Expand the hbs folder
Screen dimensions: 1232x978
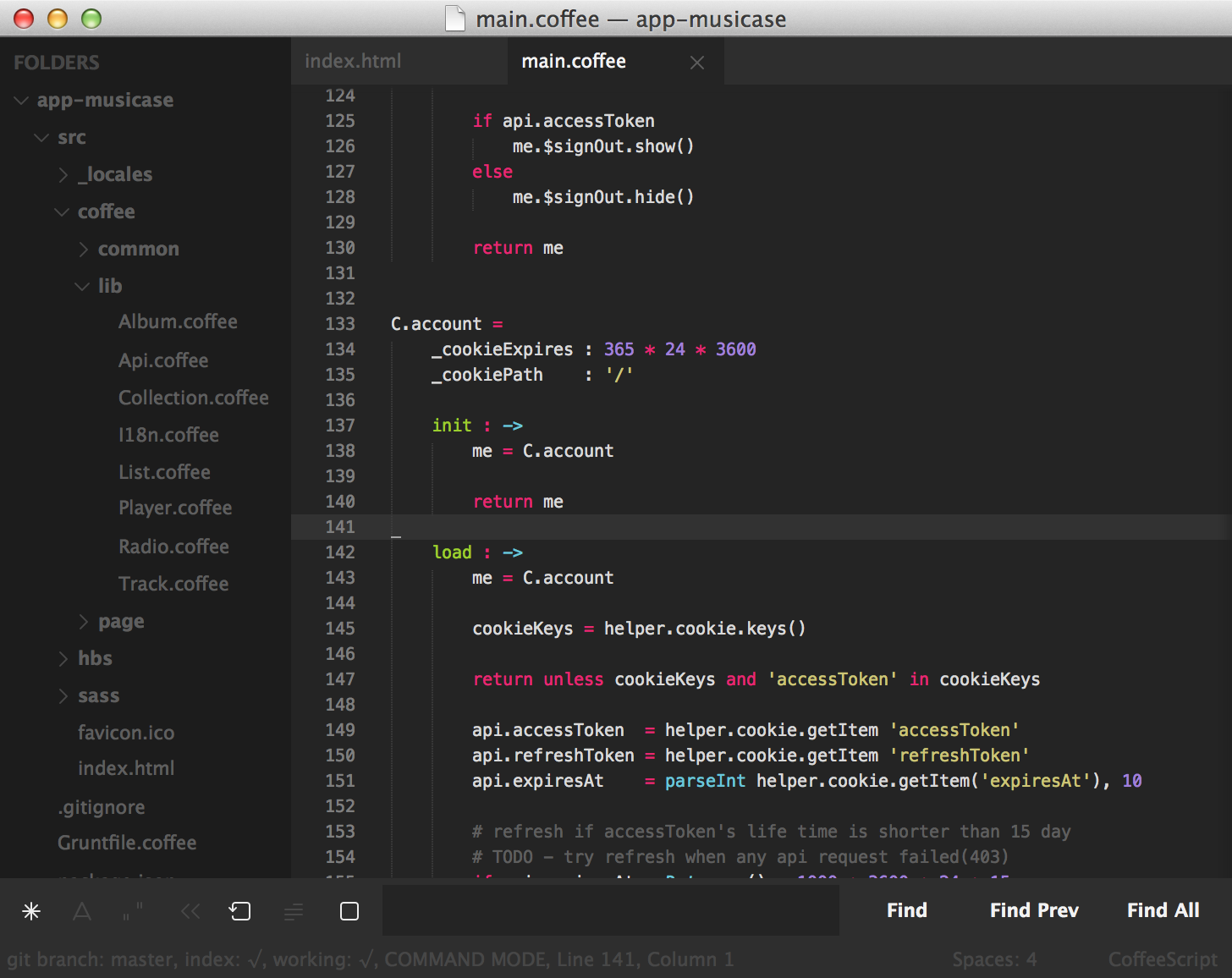tap(63, 659)
